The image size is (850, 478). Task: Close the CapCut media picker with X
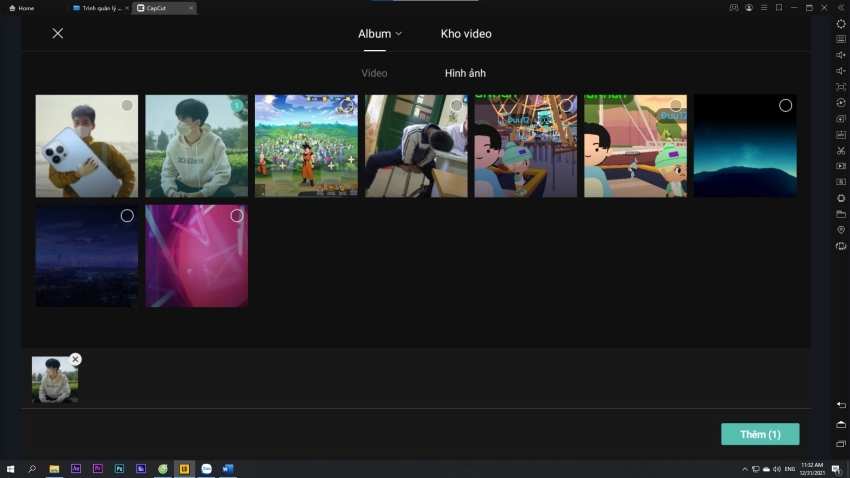(58, 33)
